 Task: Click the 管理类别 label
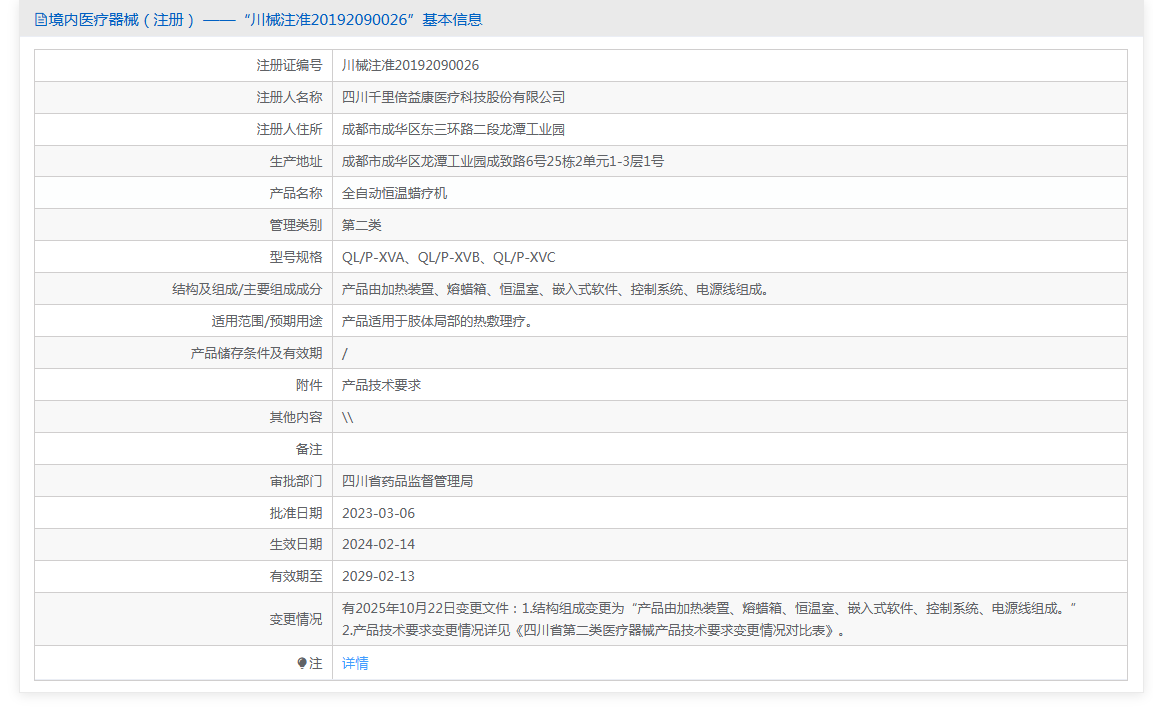tap(296, 225)
